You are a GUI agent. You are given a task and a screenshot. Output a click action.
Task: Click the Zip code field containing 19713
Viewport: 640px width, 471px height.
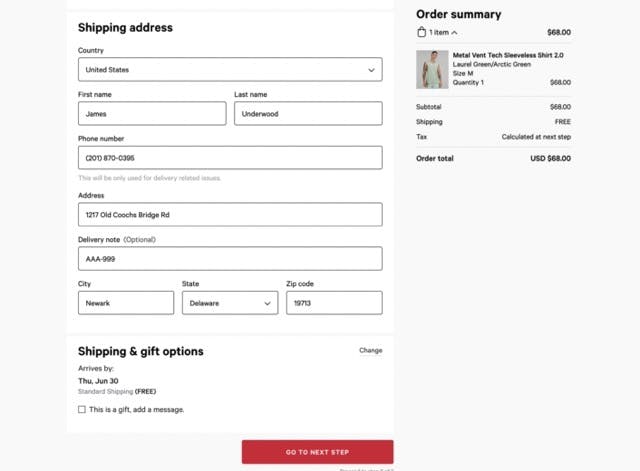point(334,303)
